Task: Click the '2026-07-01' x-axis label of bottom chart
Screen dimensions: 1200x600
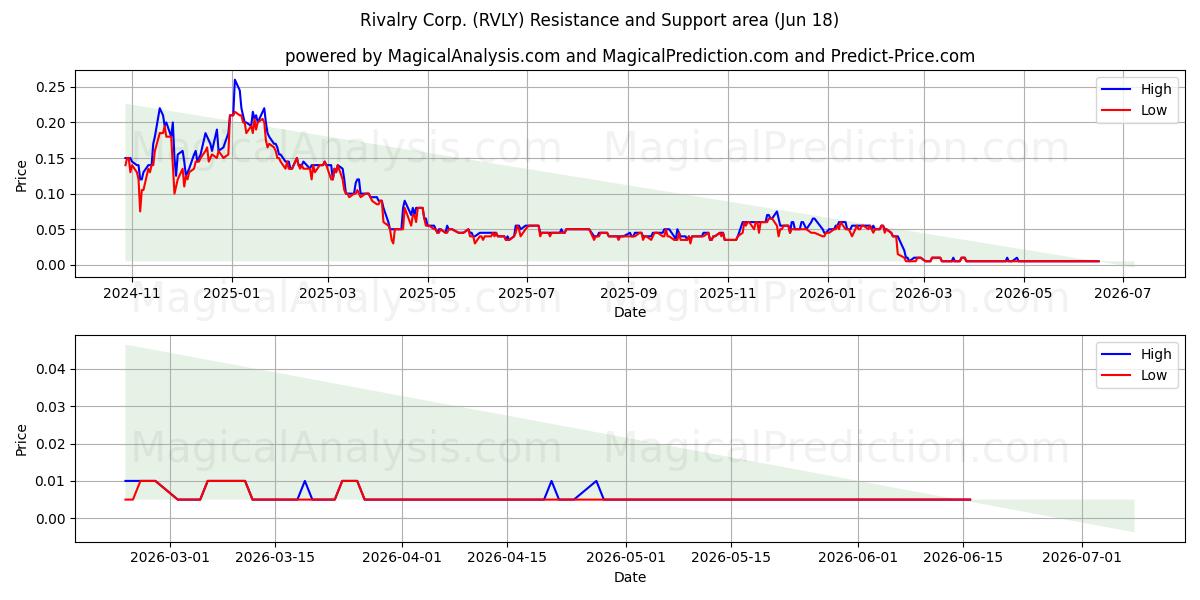Action: click(1082, 559)
